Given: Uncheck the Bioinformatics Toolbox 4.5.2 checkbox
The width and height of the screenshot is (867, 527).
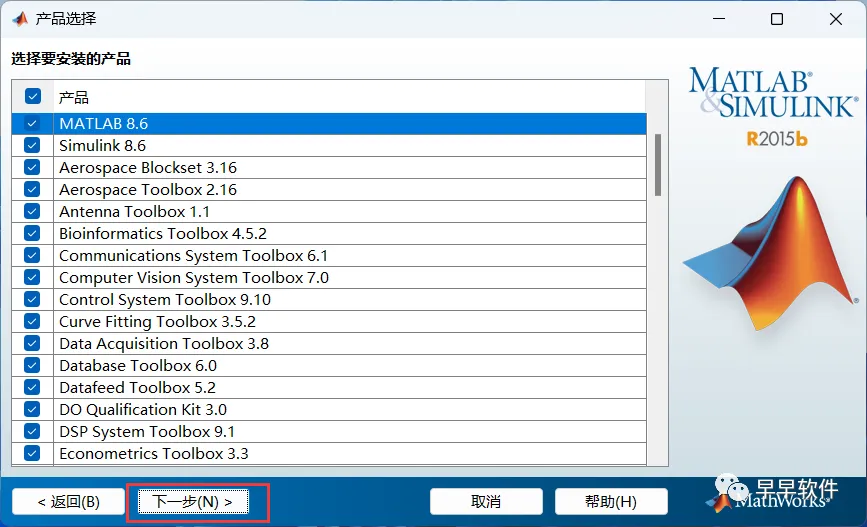Looking at the screenshot, I should [32, 233].
